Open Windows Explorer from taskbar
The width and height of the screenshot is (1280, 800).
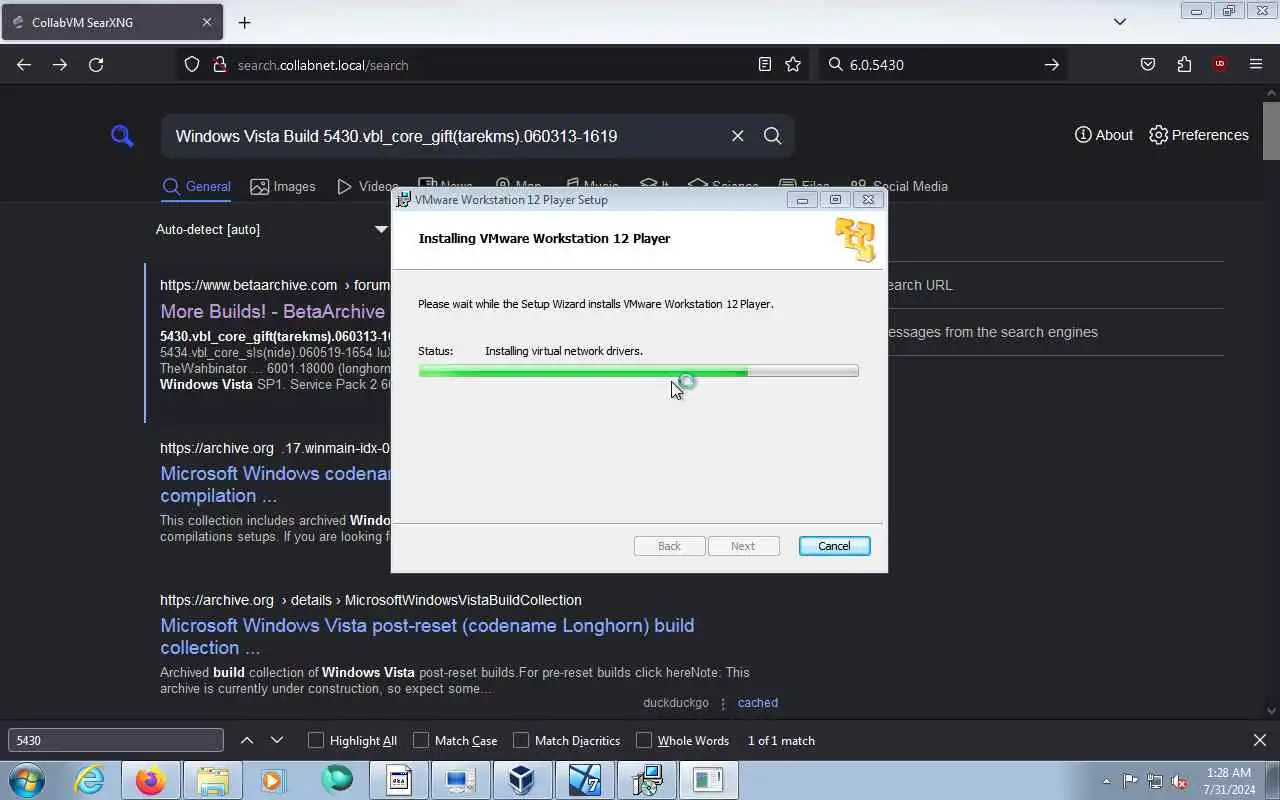pyautogui.click(x=213, y=780)
